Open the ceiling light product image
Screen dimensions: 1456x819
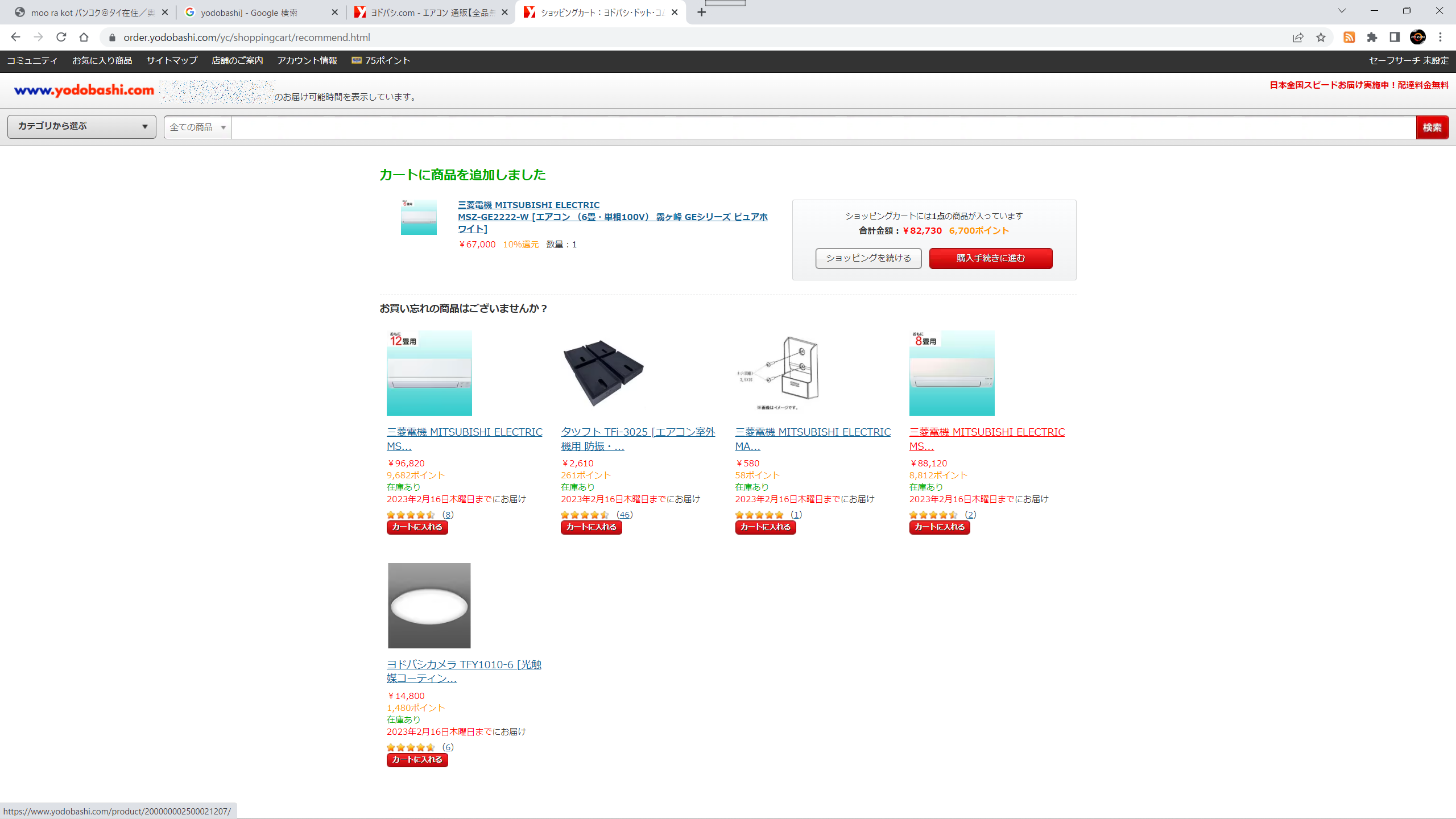(x=429, y=606)
